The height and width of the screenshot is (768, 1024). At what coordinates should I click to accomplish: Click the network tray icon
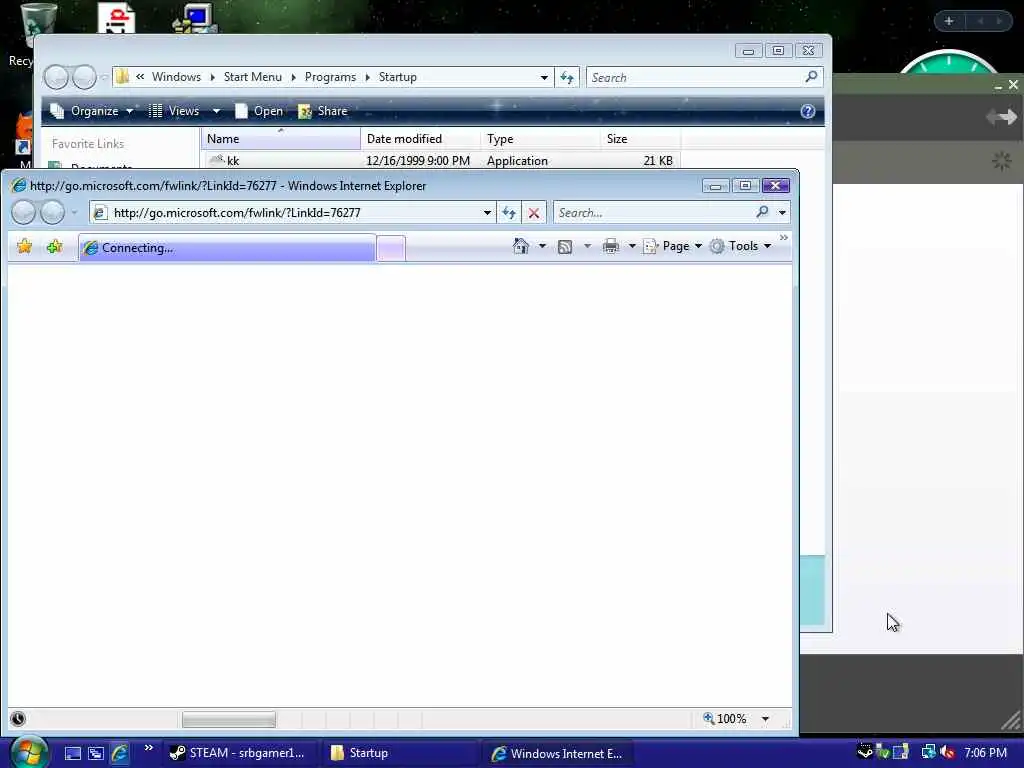pyautogui.click(x=928, y=752)
